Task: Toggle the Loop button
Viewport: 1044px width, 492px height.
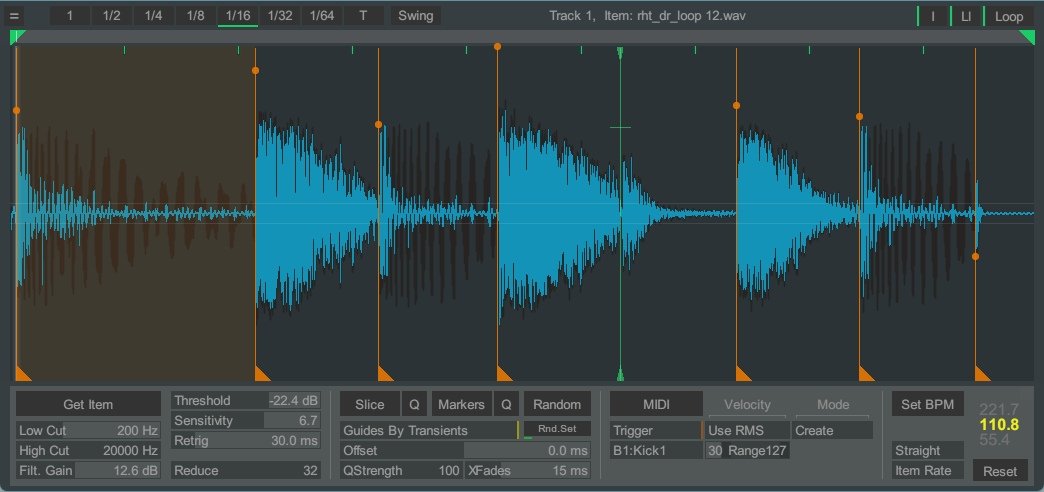Action: [x=1009, y=17]
